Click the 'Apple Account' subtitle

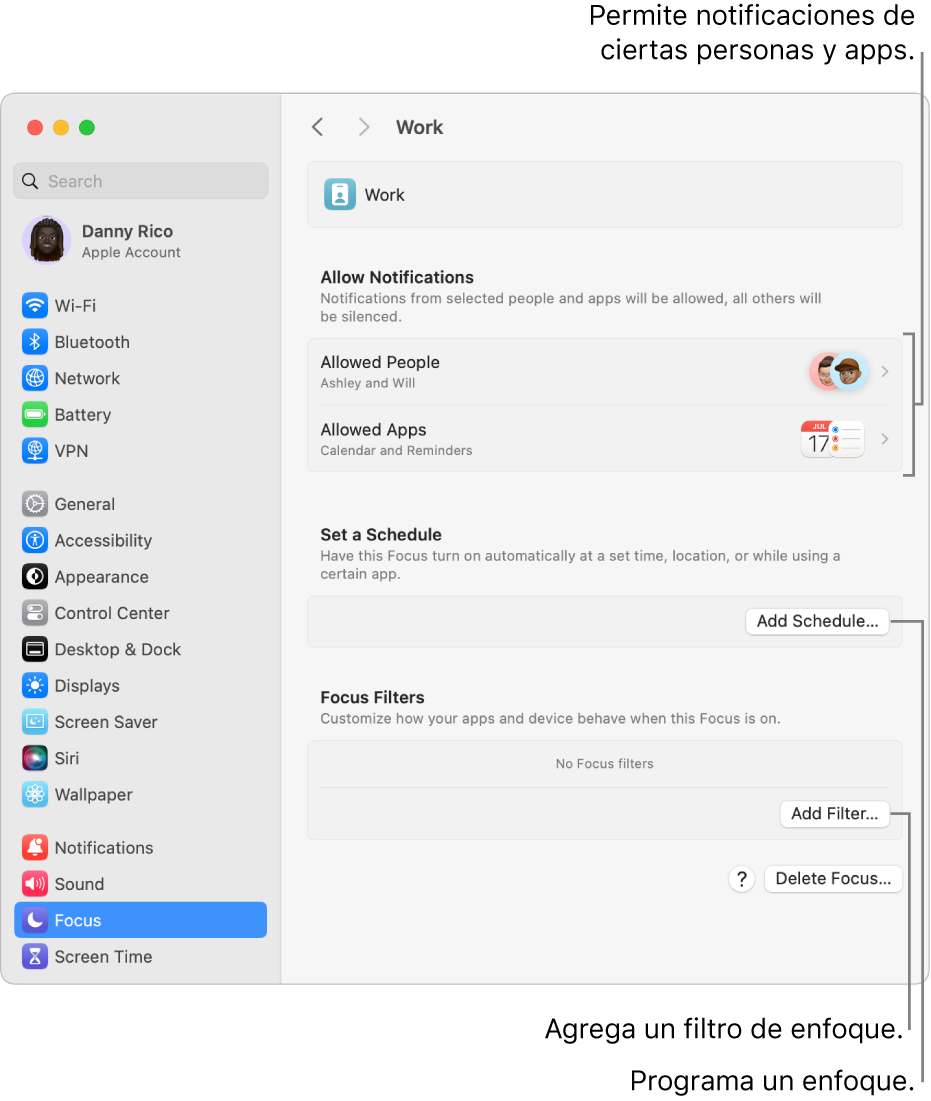click(x=131, y=252)
